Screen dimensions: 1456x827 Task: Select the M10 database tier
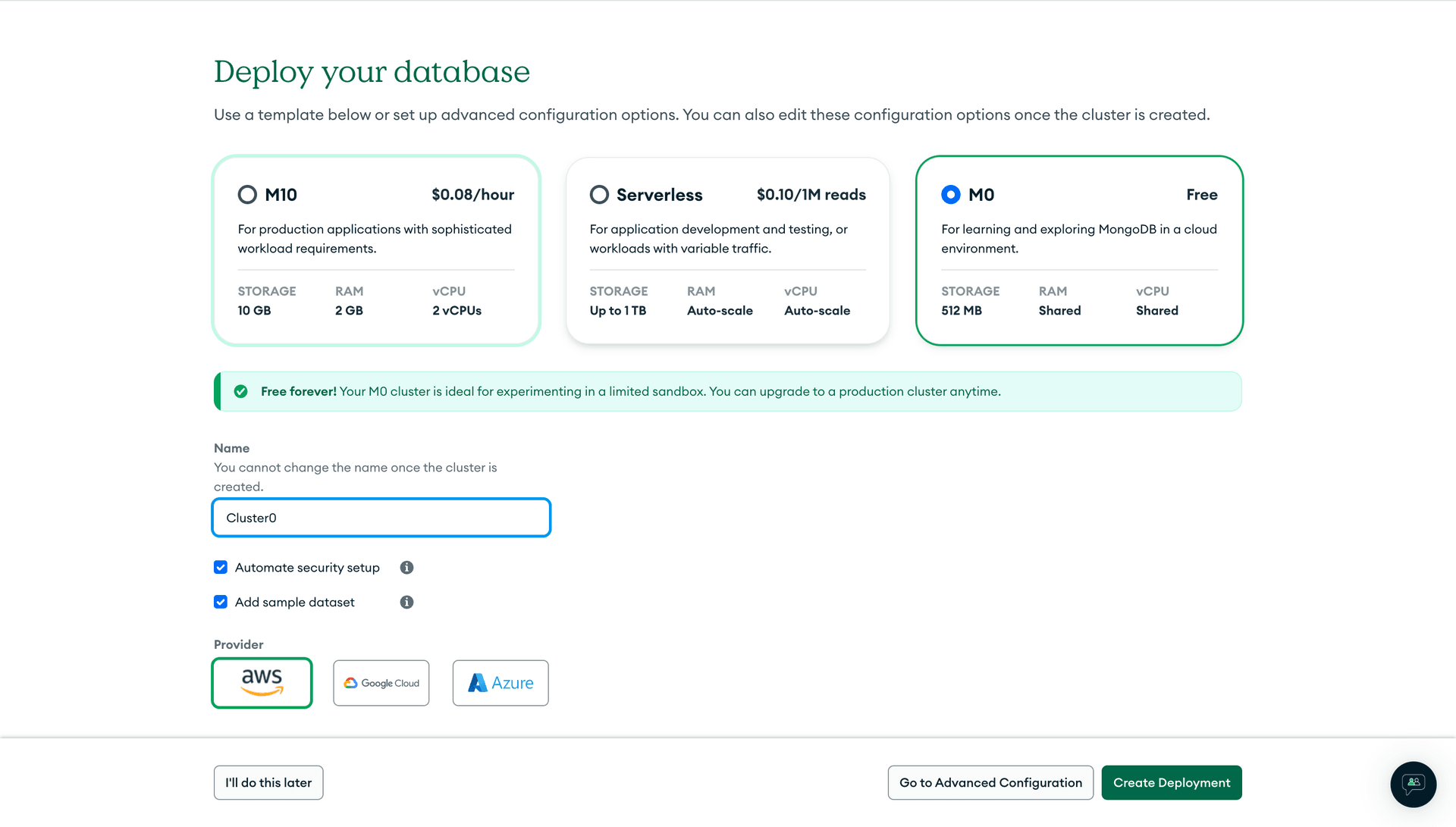(x=246, y=195)
